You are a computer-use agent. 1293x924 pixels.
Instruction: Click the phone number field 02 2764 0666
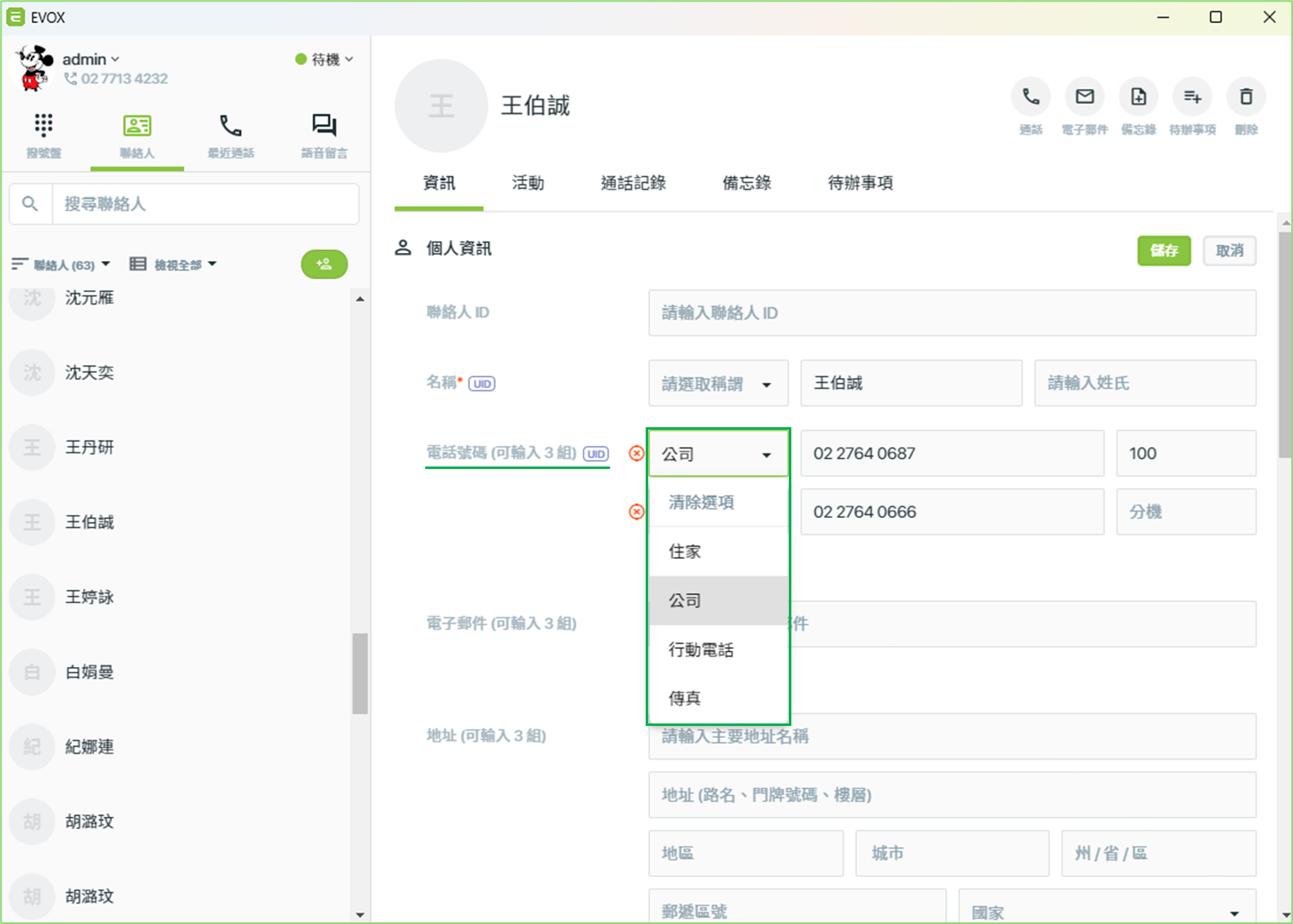coord(953,512)
